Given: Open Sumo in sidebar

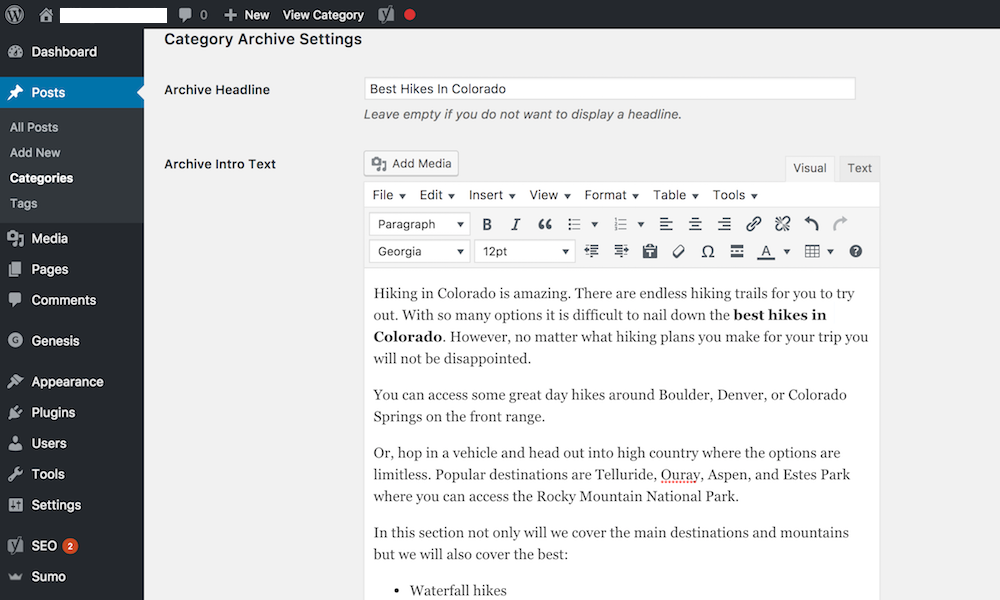Looking at the screenshot, I should click(71, 576).
